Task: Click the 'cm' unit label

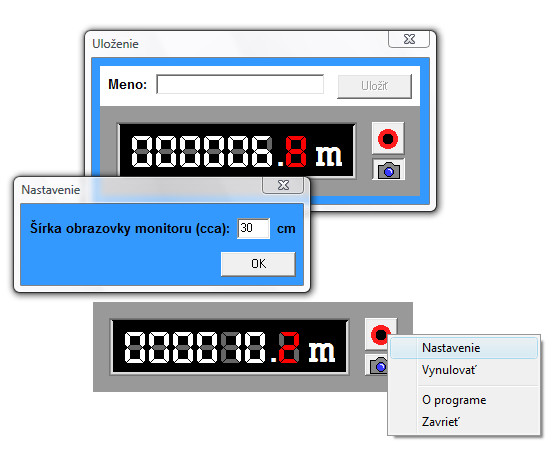Action: (286, 229)
